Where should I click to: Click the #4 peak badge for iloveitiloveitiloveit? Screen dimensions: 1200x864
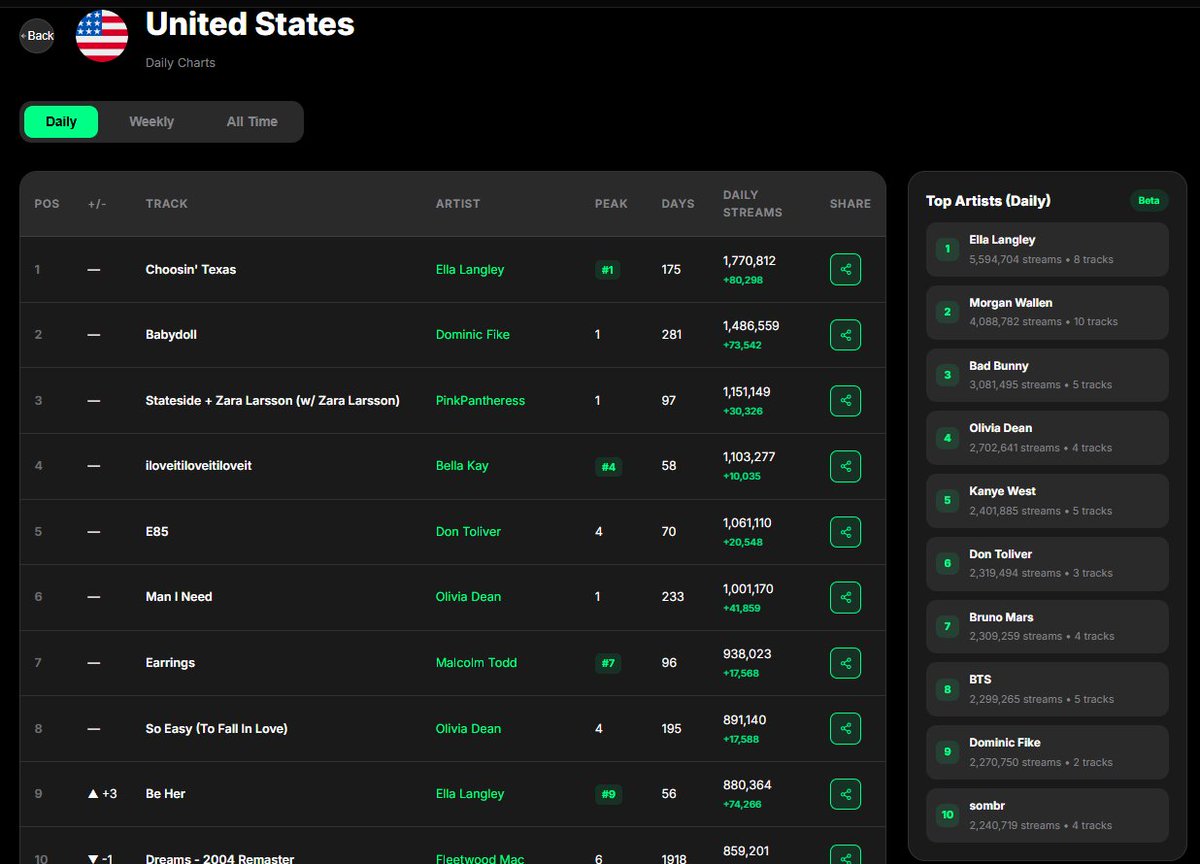pos(608,466)
